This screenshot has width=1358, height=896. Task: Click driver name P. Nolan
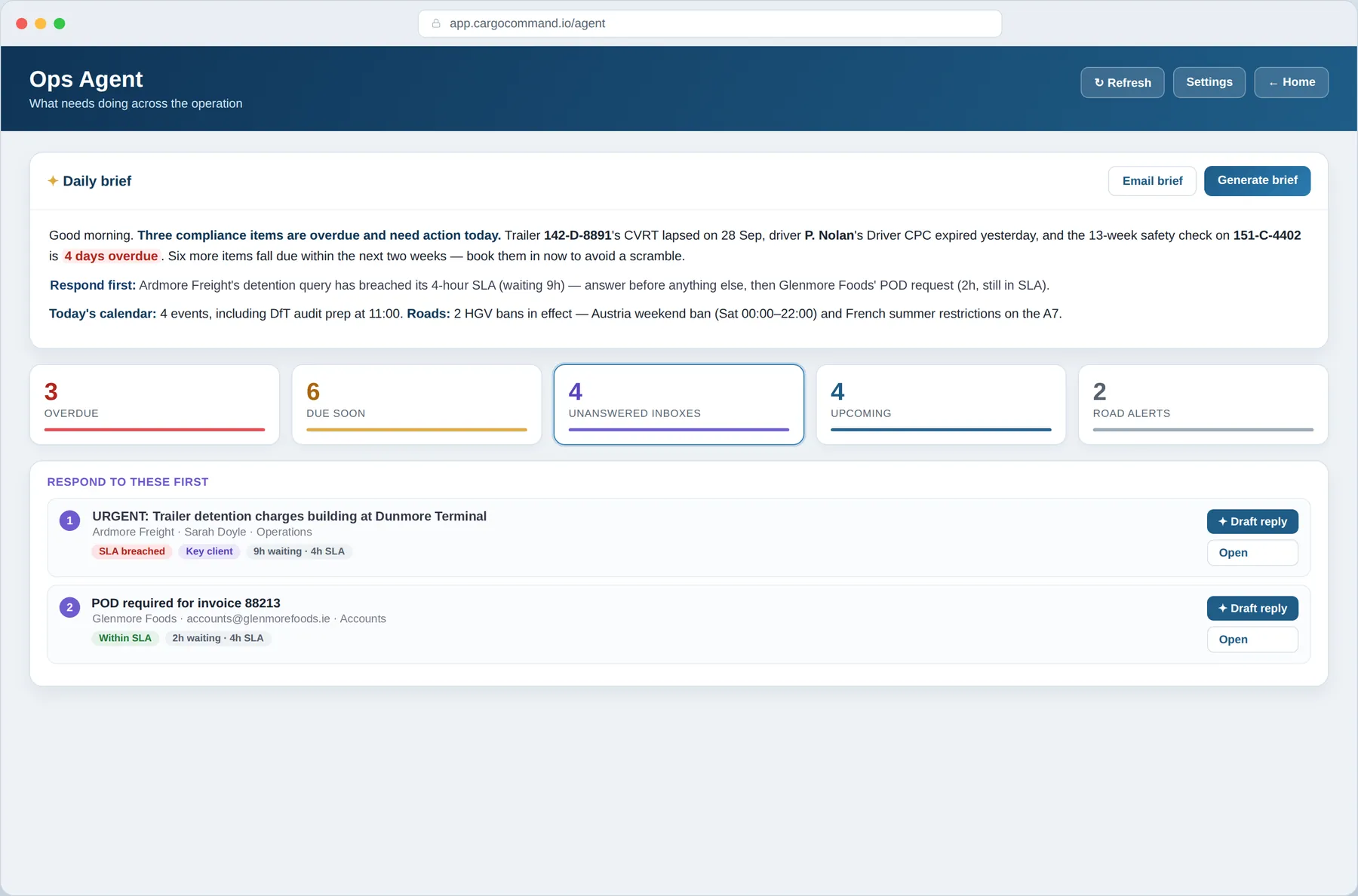point(829,235)
